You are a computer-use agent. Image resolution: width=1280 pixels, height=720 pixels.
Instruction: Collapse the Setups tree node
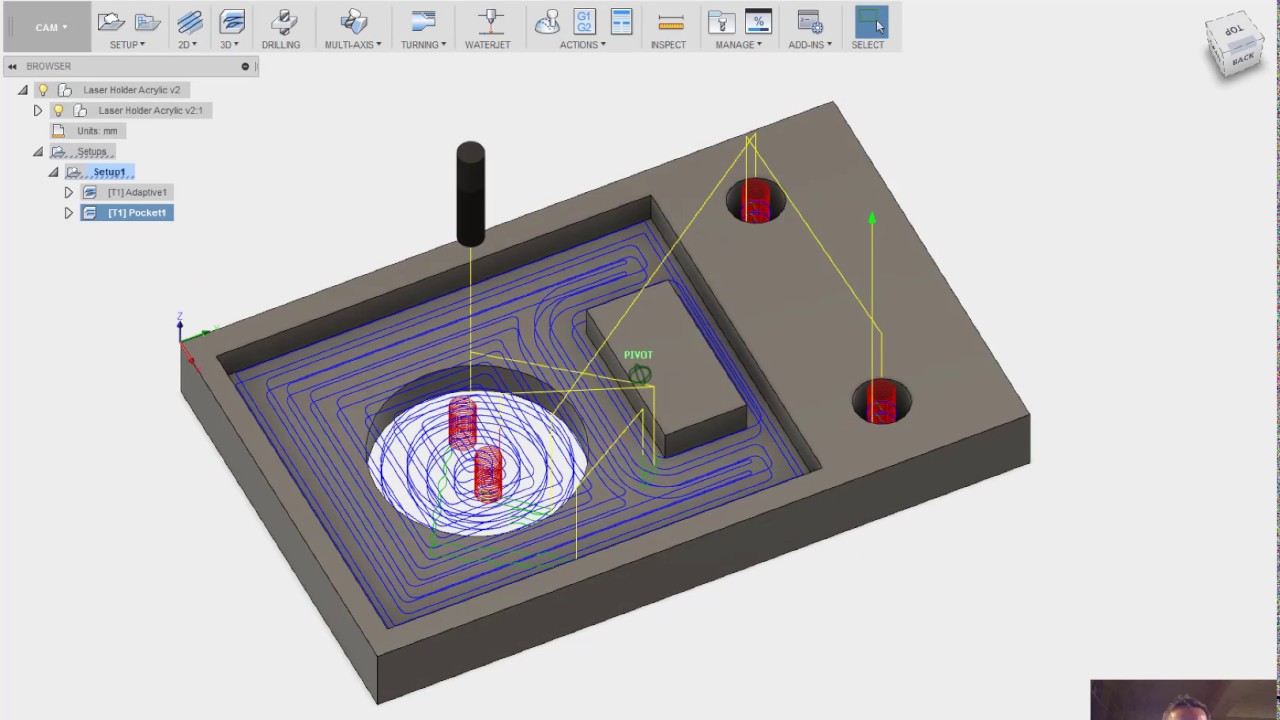[x=38, y=152]
